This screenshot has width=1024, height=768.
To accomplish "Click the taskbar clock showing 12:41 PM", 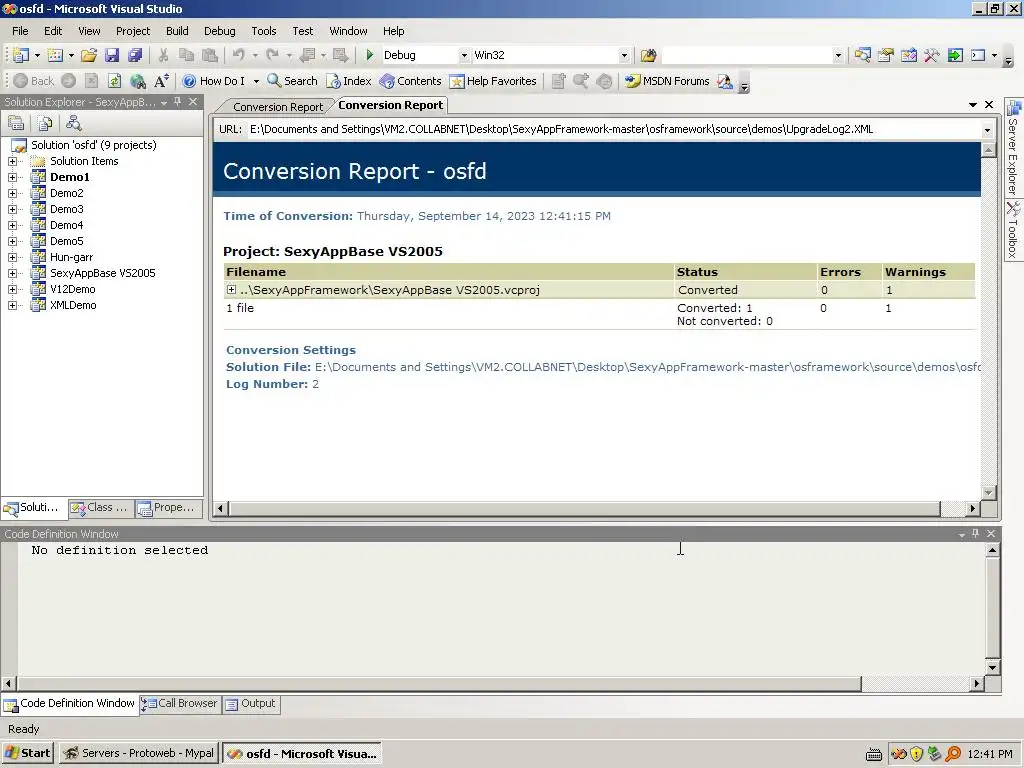I will [x=989, y=754].
